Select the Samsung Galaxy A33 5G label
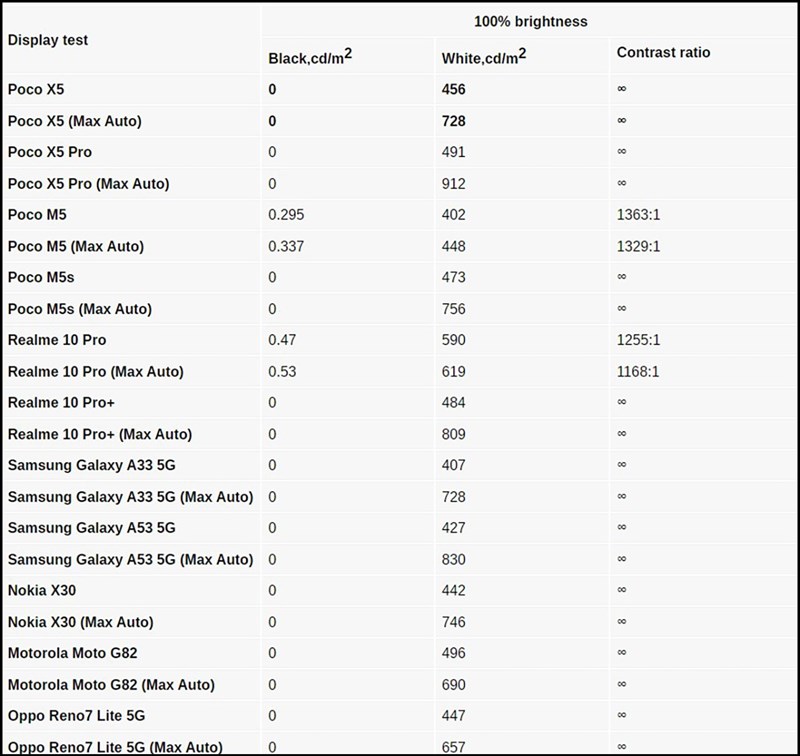Image resolution: width=800 pixels, height=756 pixels. pos(92,465)
